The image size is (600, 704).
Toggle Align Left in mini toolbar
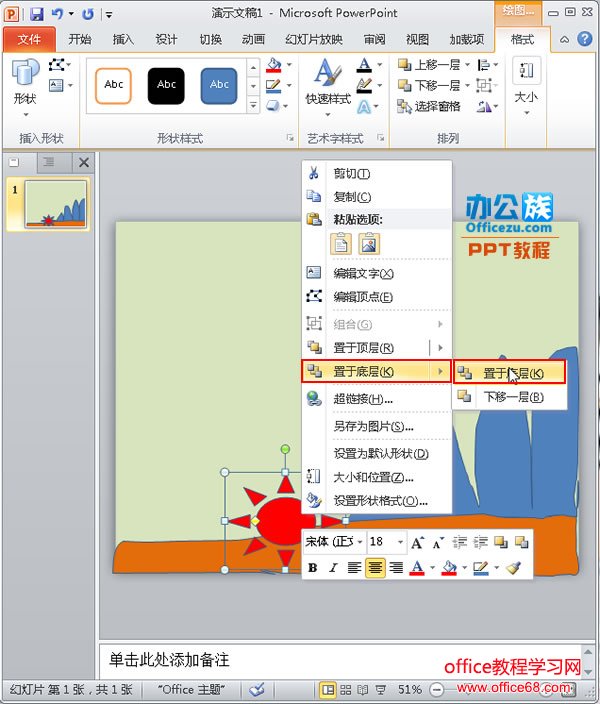(x=354, y=568)
